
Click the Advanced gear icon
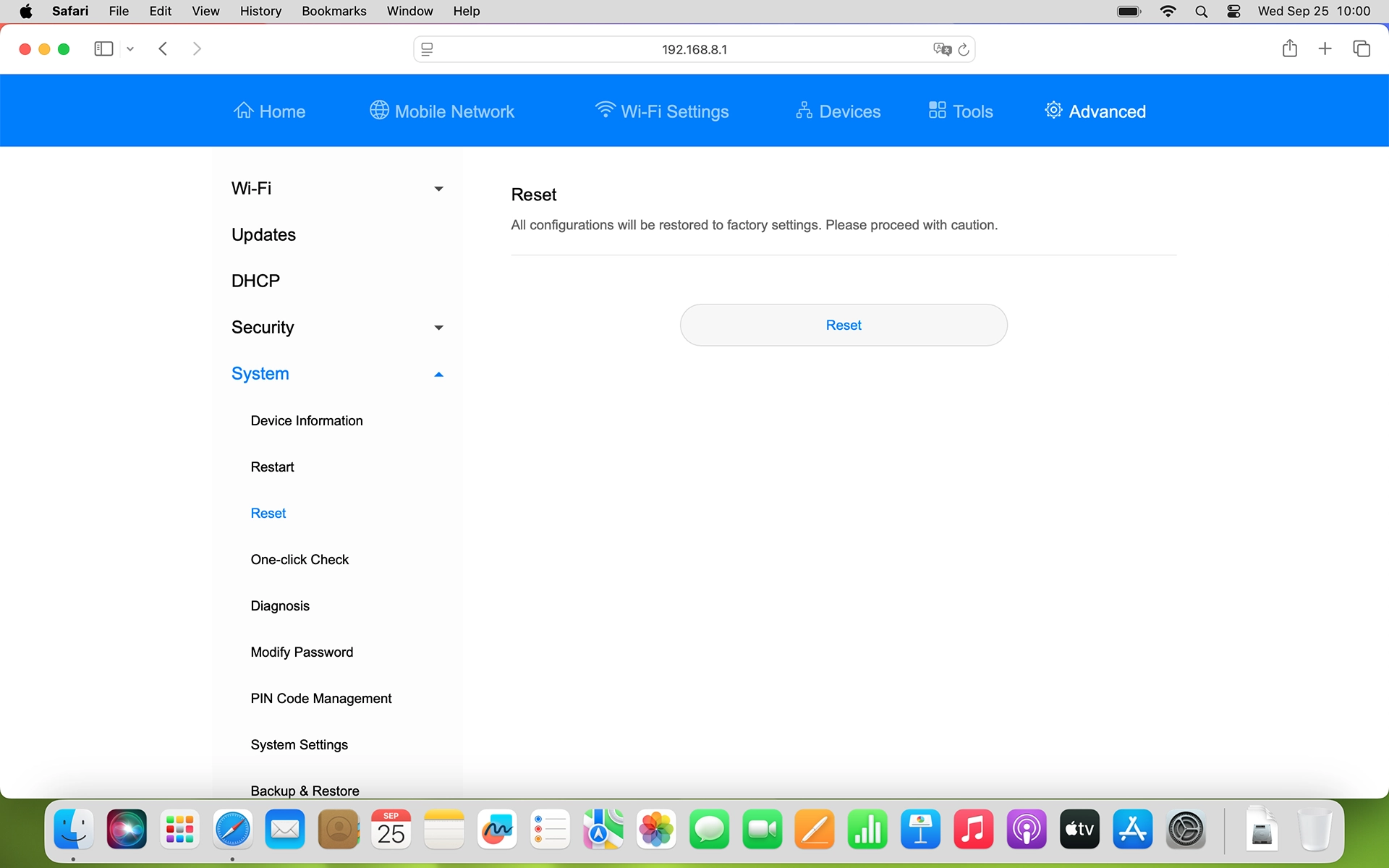point(1053,110)
